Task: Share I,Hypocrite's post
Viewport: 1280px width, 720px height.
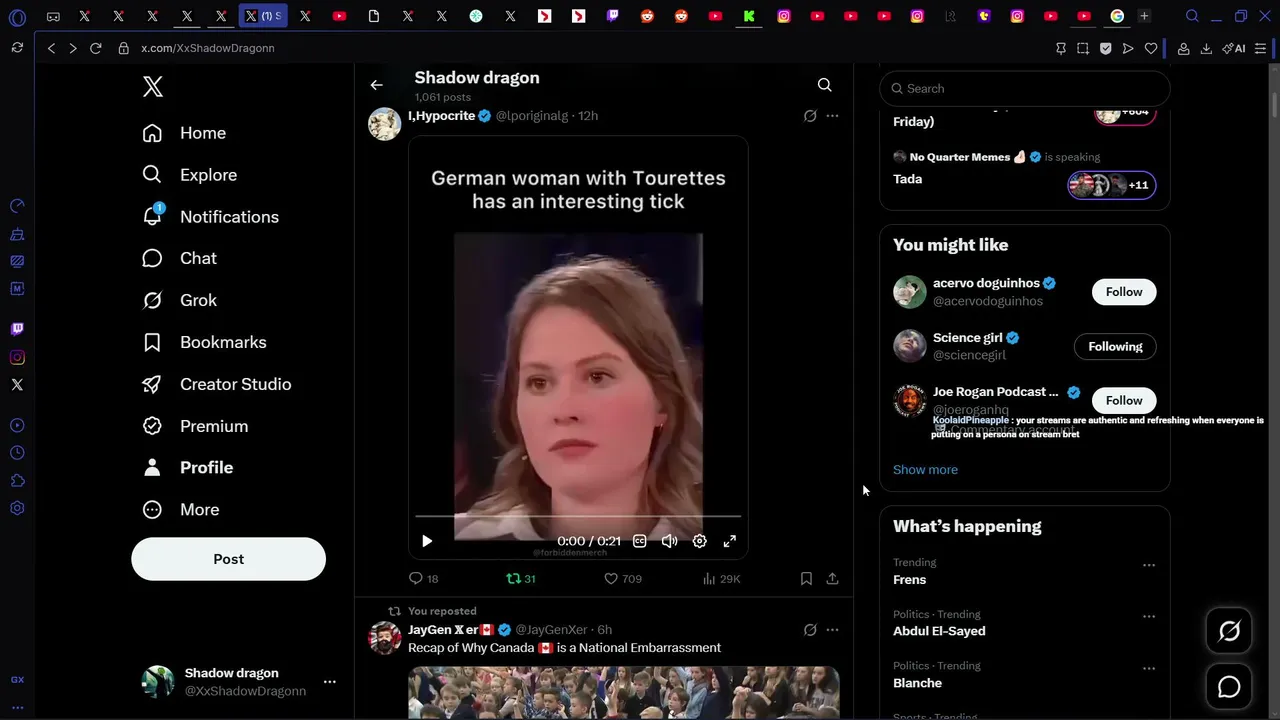Action: click(x=832, y=579)
